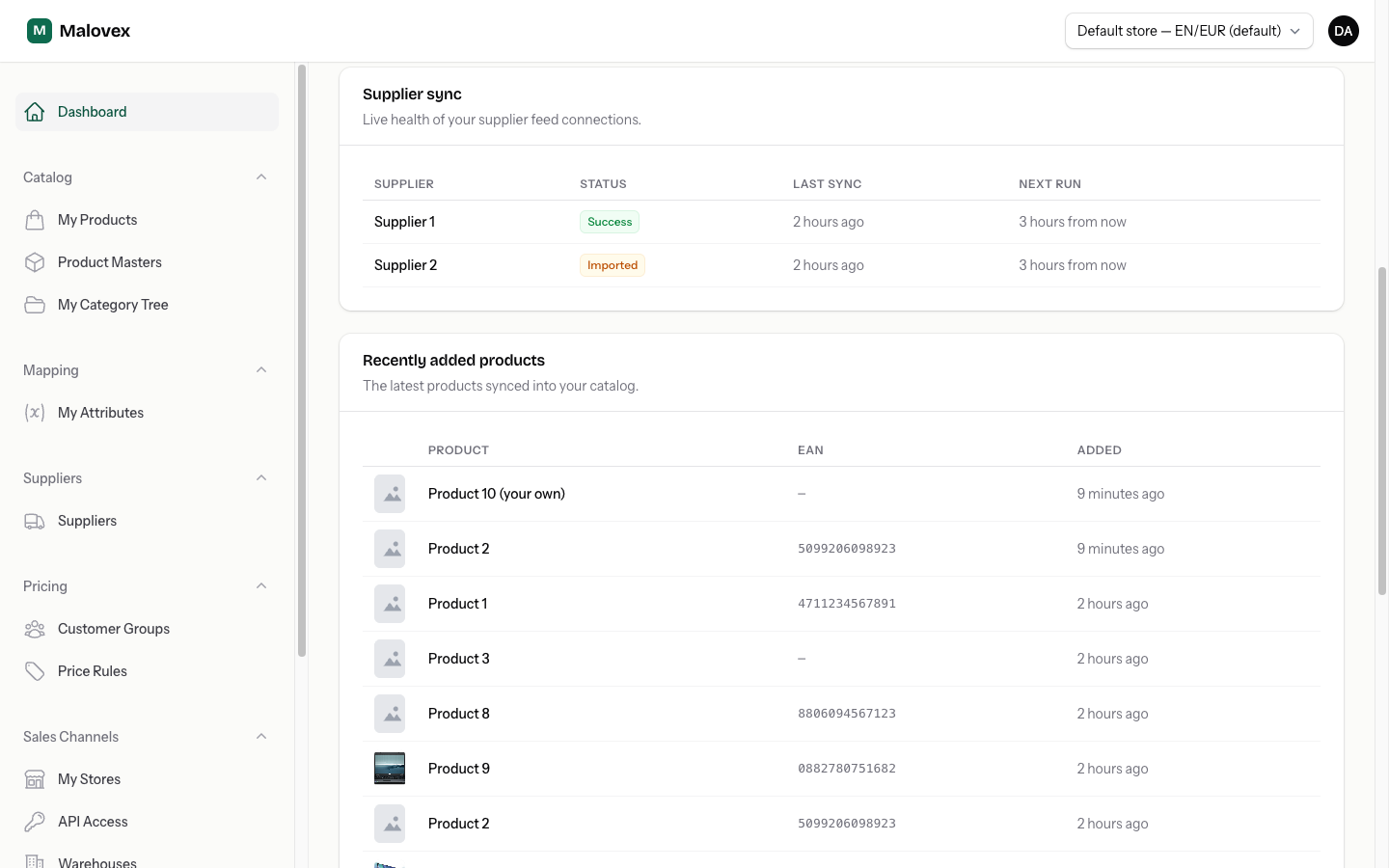Click the Recently added products heading
This screenshot has height=868, width=1389.
[453, 360]
